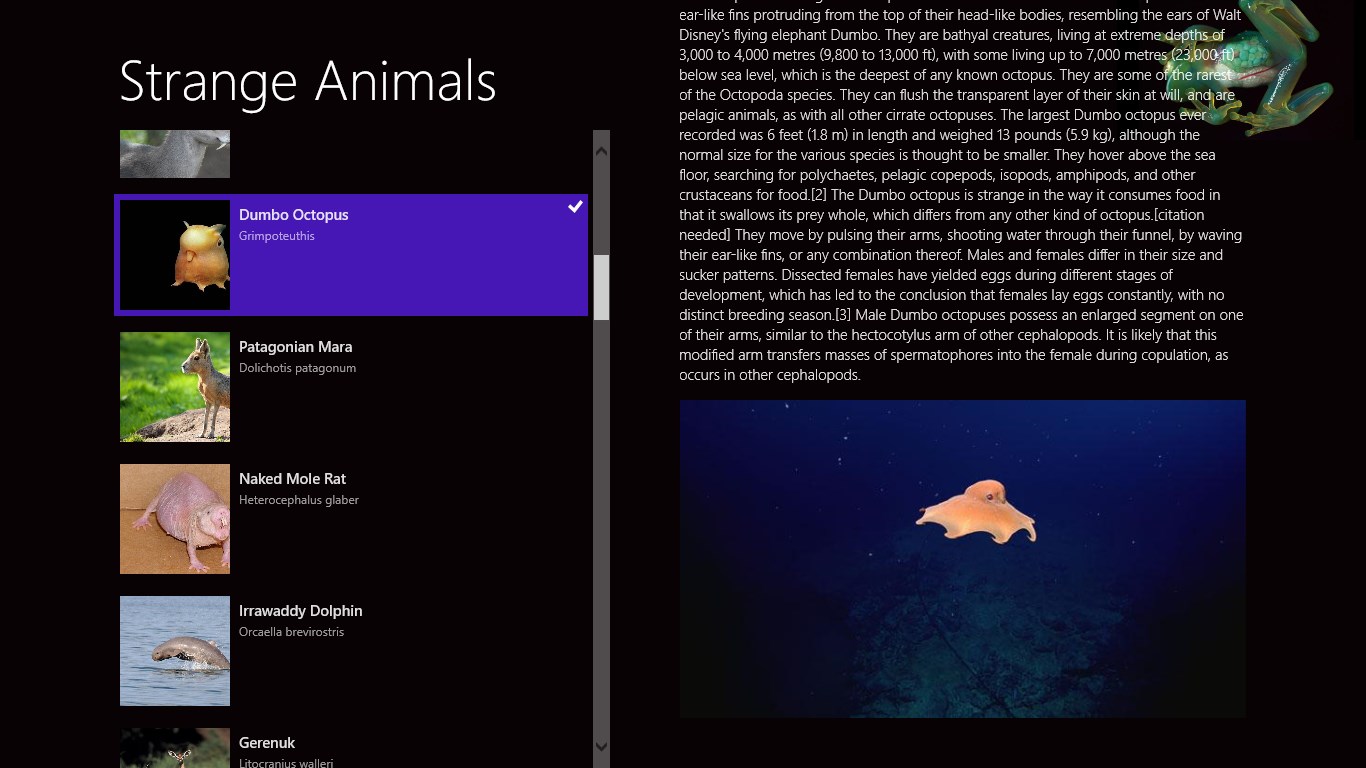Click the Dolichotis patagonum subtitle

[297, 368]
